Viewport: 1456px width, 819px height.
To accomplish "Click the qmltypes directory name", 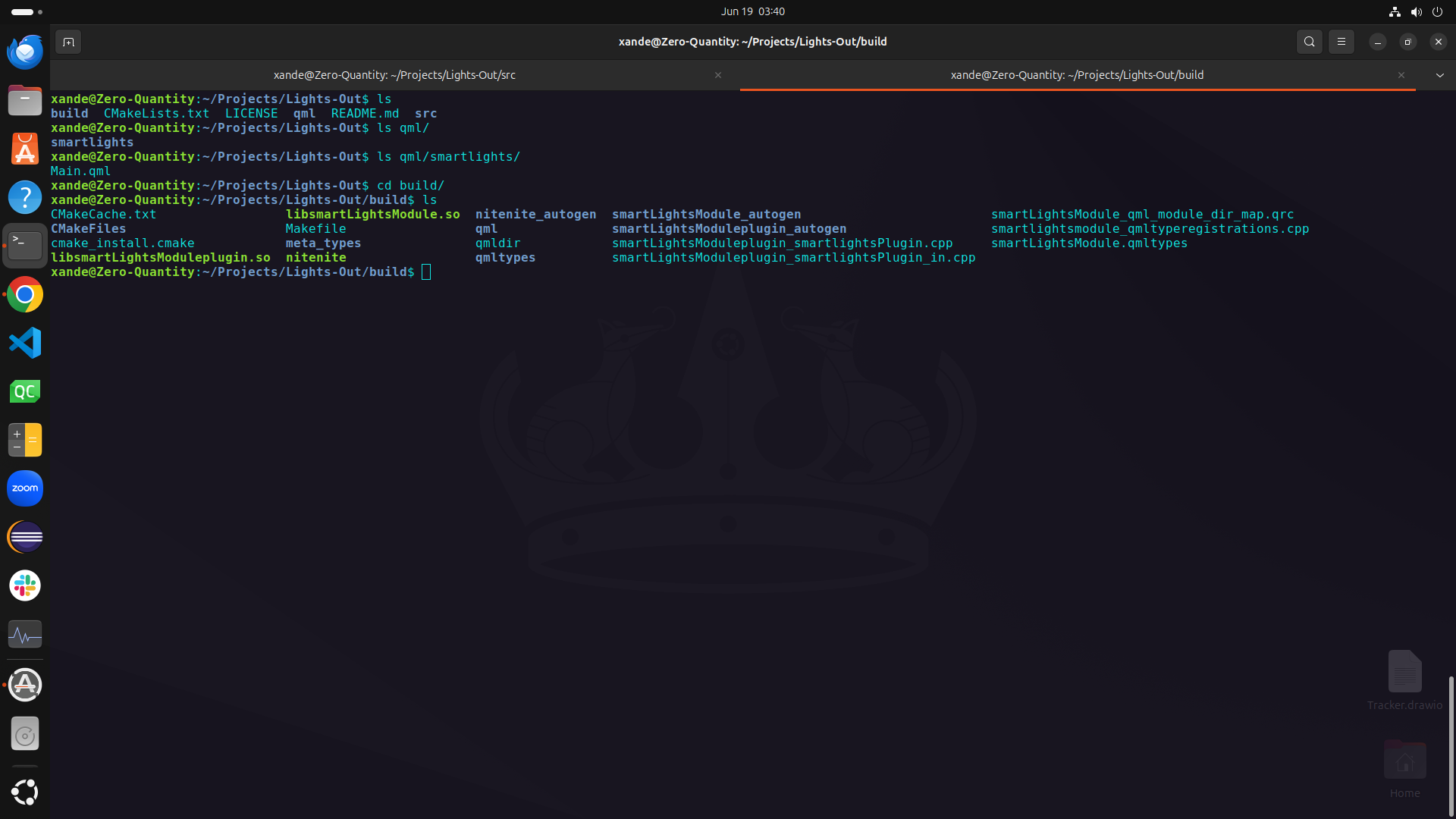I will 506,258.
